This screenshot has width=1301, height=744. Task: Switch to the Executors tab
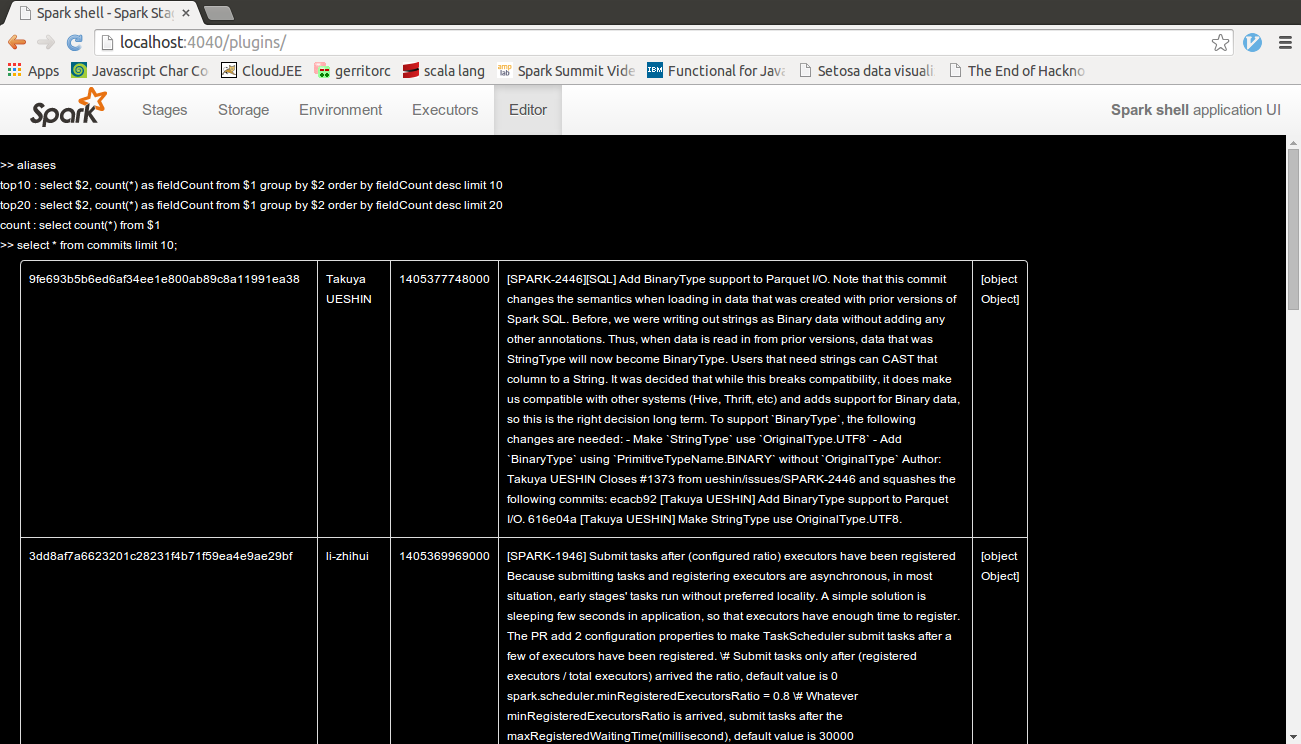click(445, 110)
